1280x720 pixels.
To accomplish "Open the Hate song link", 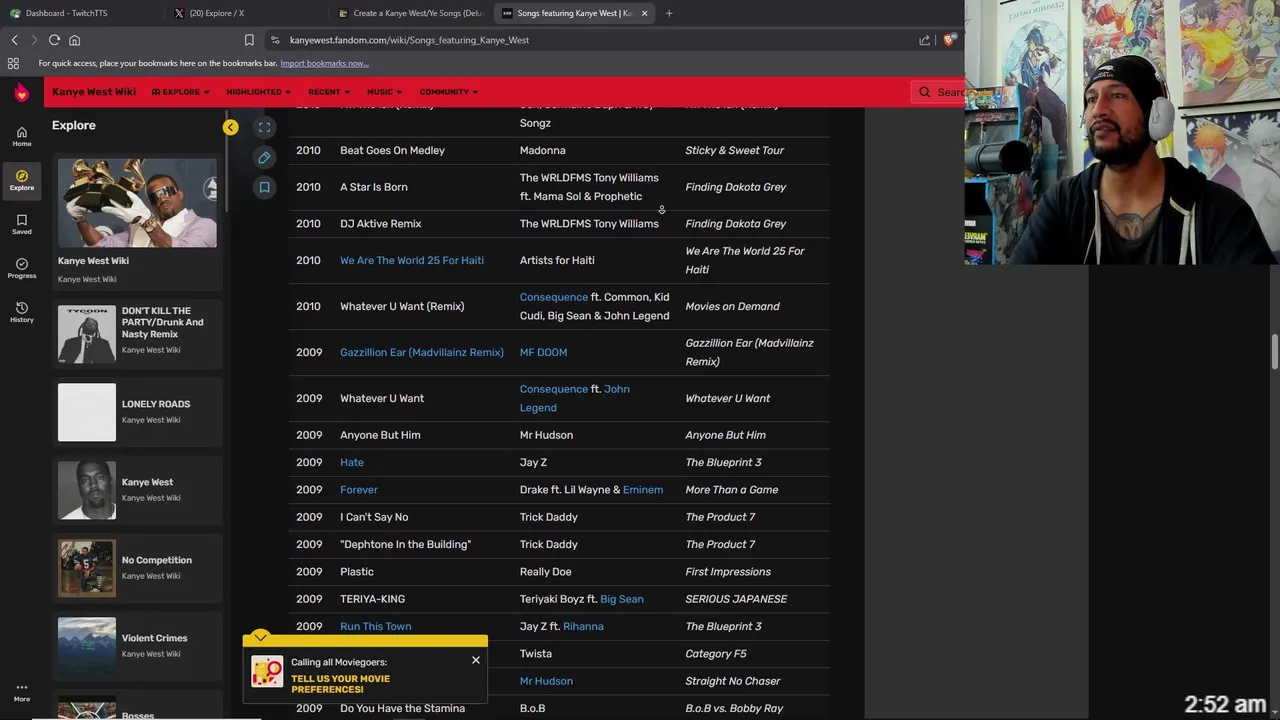I will pos(352,462).
